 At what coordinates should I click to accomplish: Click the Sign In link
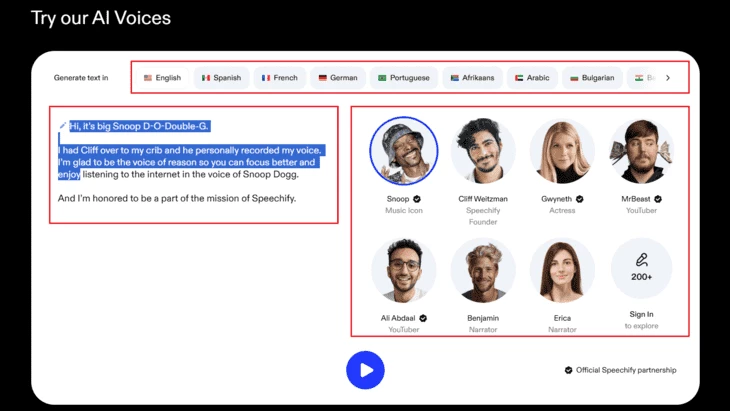[641, 314]
